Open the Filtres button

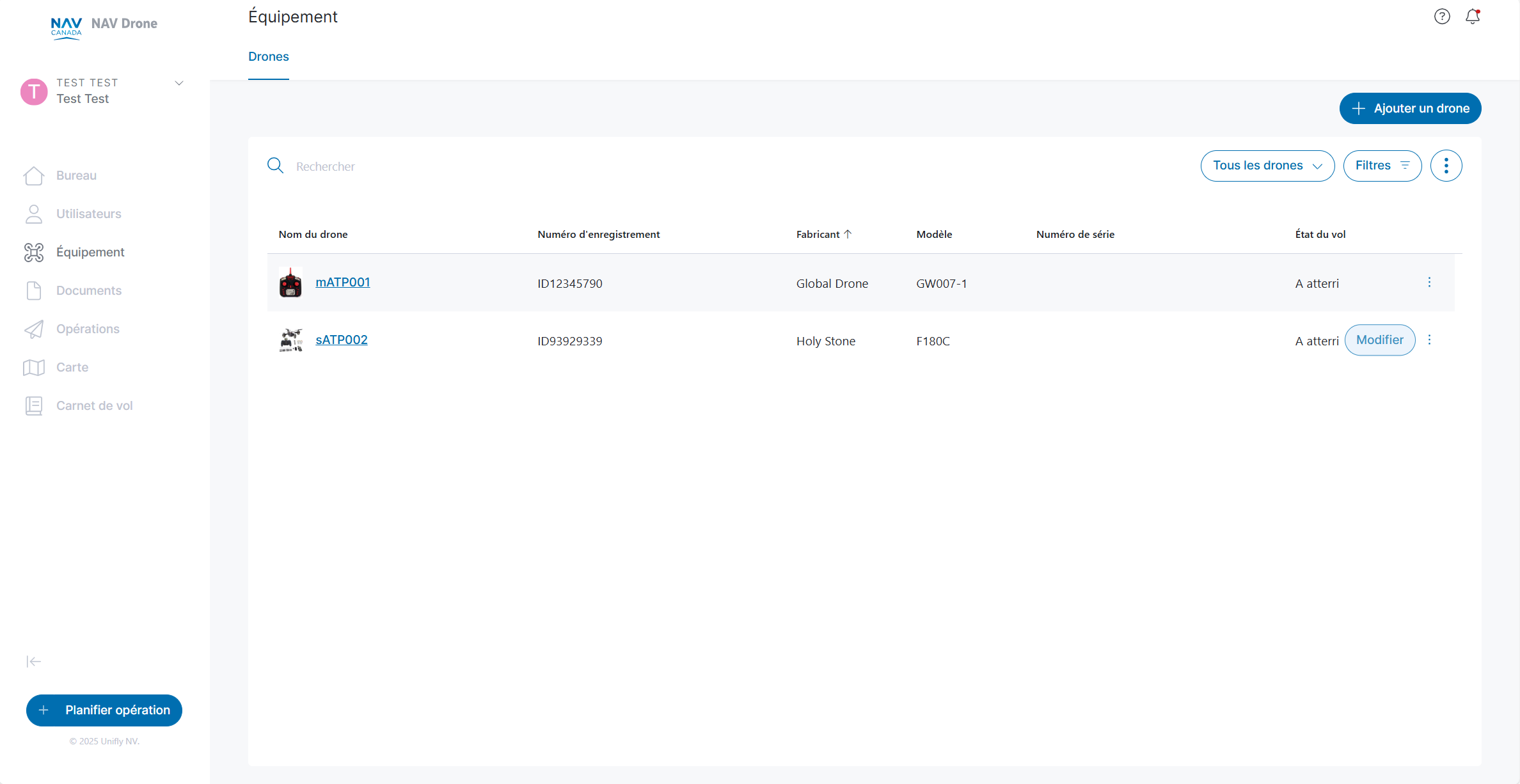pyautogui.click(x=1382, y=166)
